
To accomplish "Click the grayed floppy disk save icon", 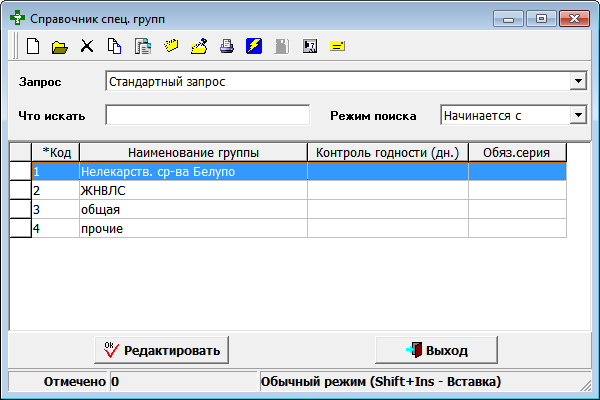I will pos(282,46).
